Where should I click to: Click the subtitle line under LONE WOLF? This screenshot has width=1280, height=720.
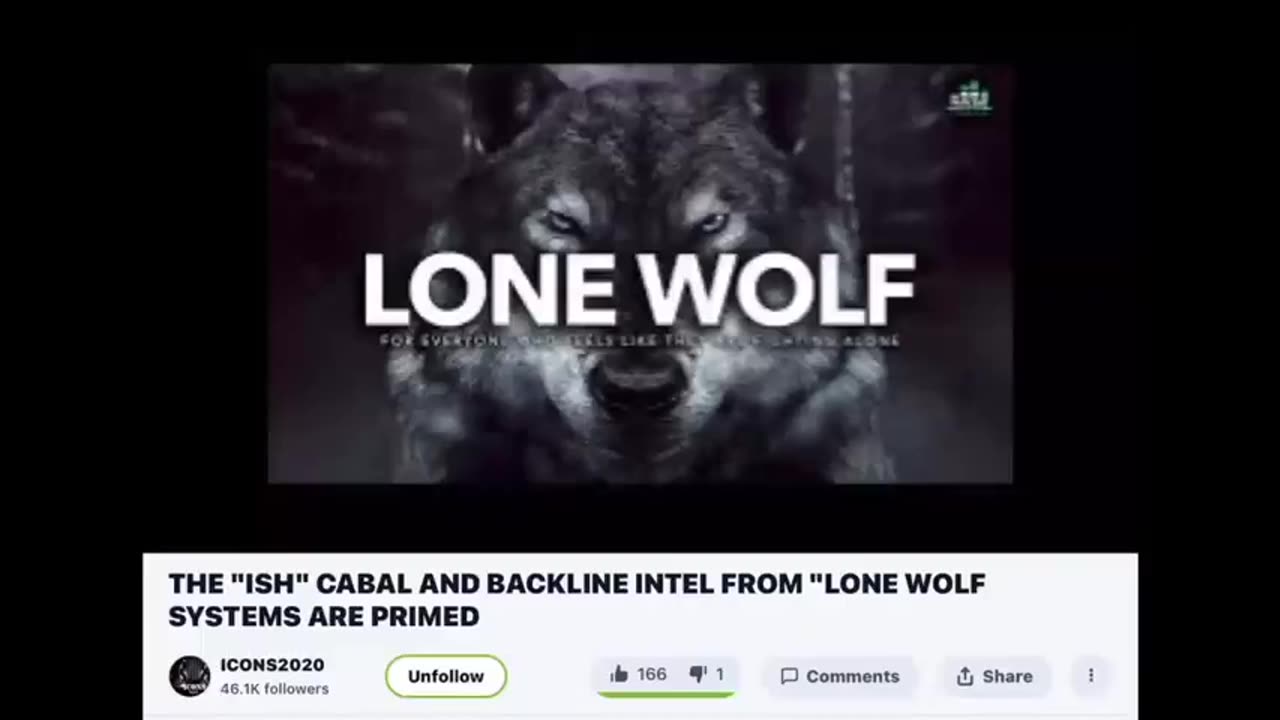point(640,340)
